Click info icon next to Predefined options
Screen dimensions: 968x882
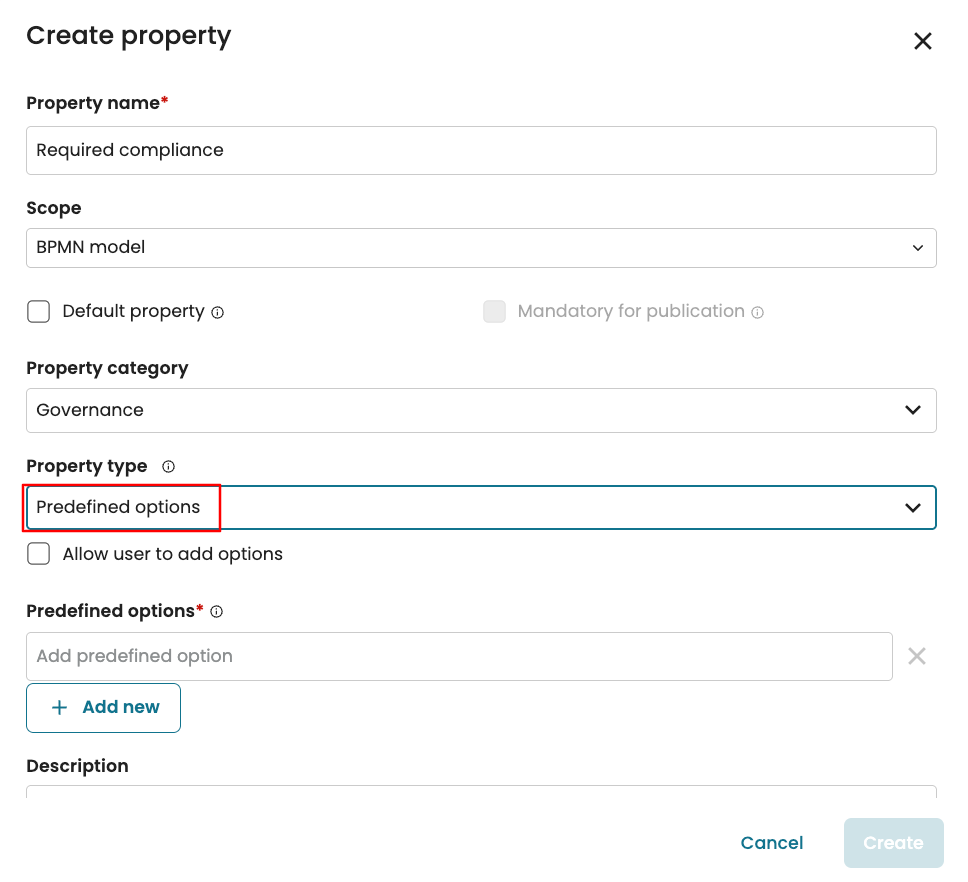(x=217, y=611)
